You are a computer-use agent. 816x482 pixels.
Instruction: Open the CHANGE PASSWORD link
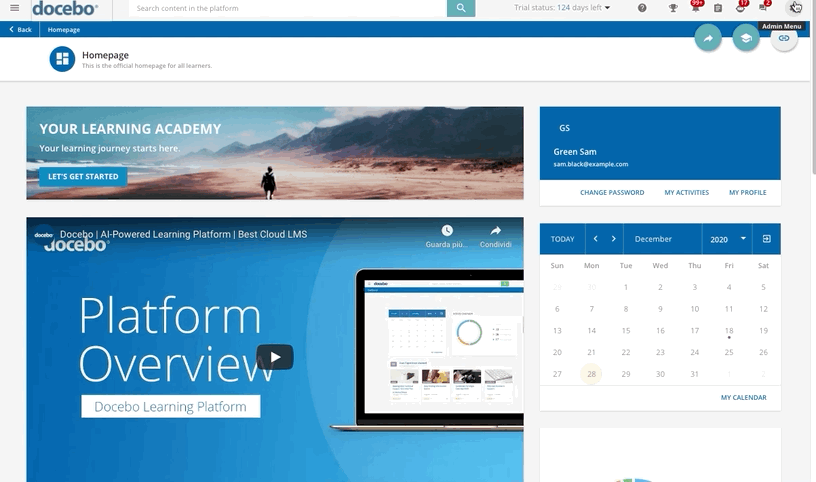click(x=612, y=192)
